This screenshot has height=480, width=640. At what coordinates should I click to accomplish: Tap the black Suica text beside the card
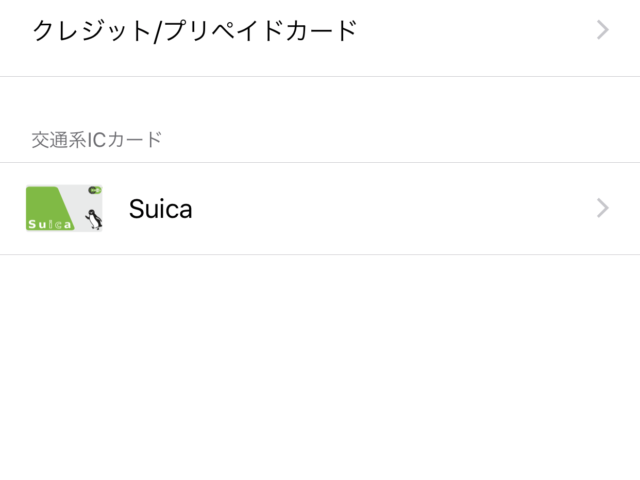160,209
